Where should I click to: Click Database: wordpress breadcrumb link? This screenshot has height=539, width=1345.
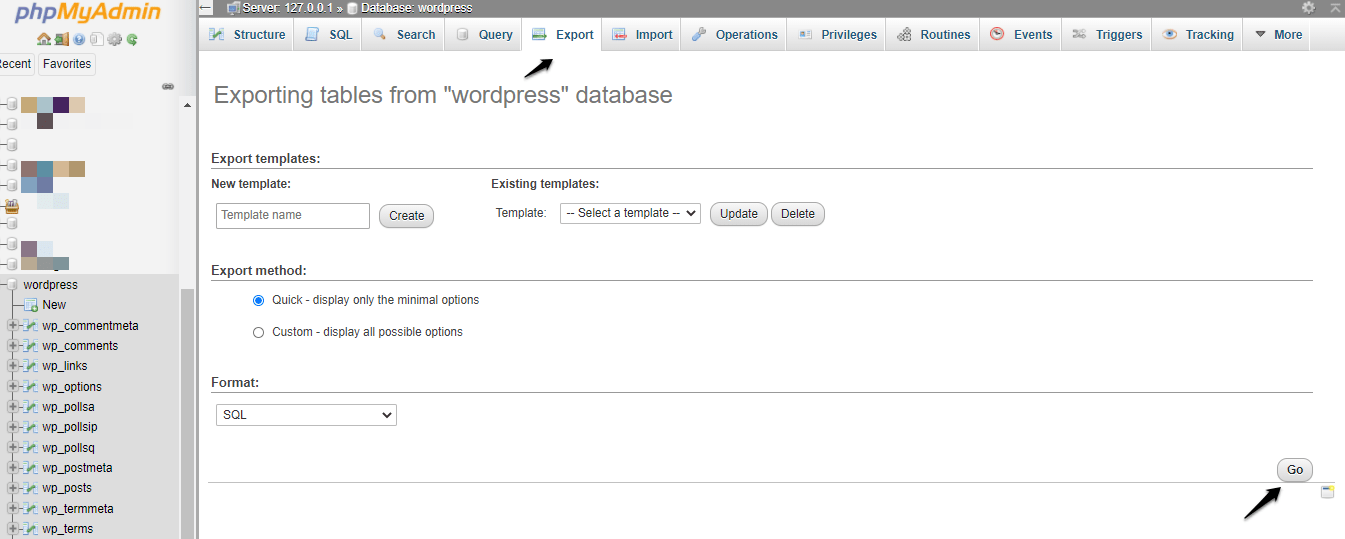[x=417, y=8]
